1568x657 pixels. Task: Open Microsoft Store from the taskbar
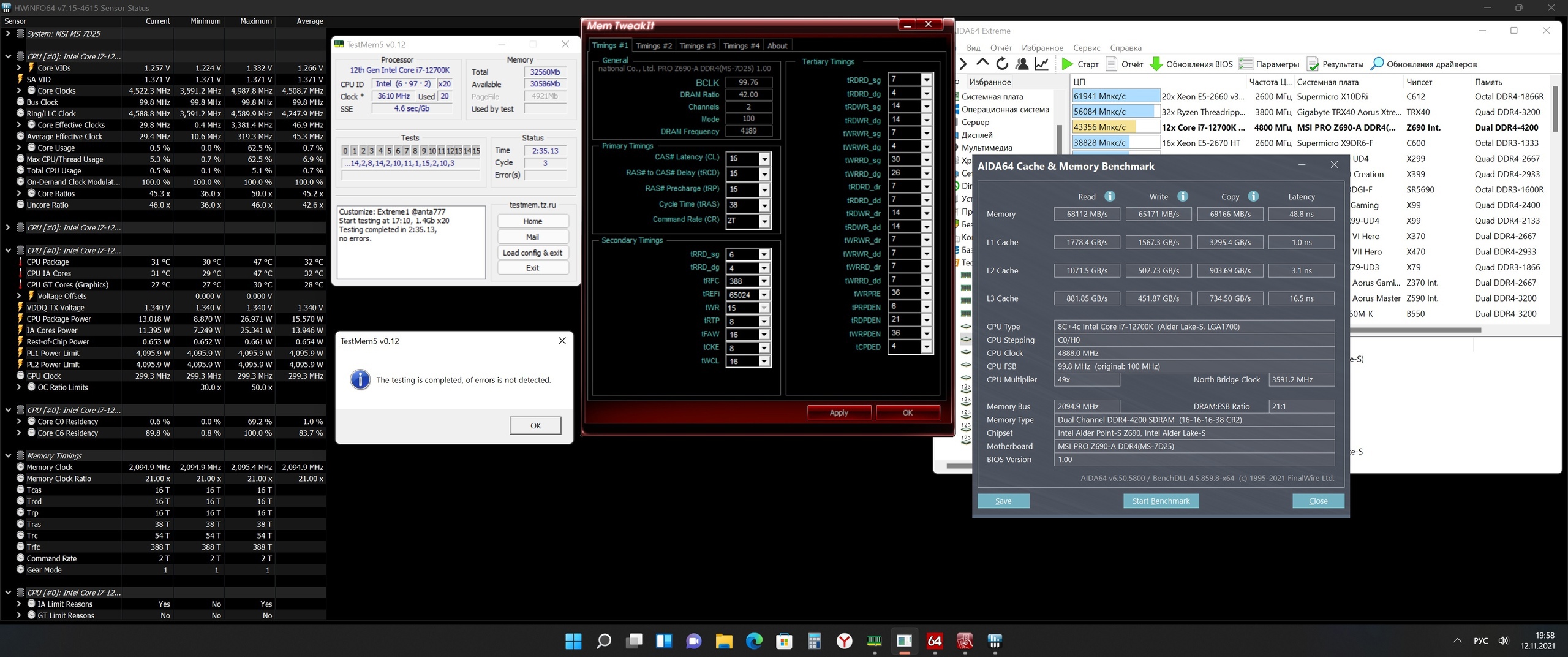(784, 641)
